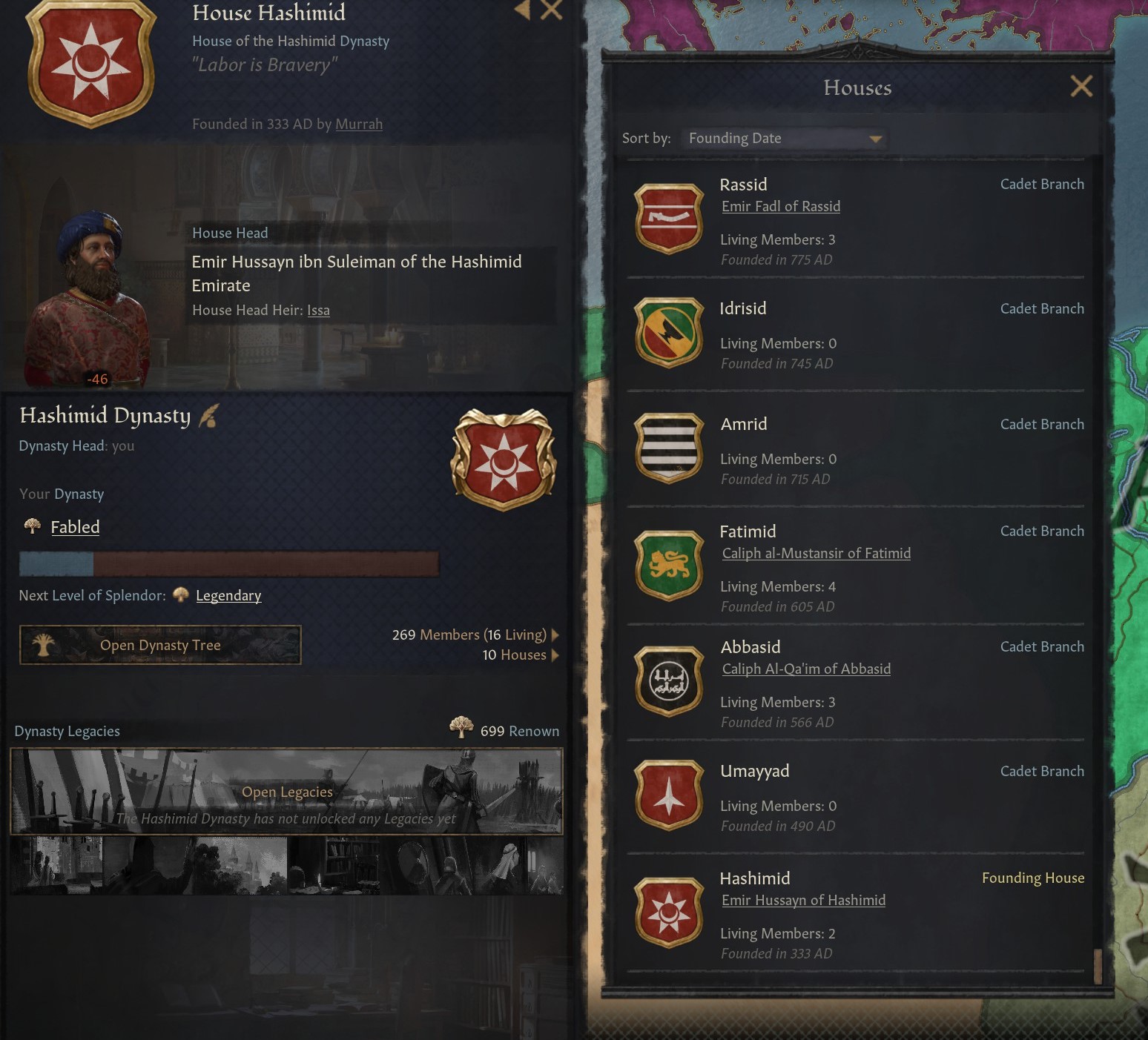Expand the 269 Members list arrow
This screenshot has height=1040, width=1148.
coord(555,635)
